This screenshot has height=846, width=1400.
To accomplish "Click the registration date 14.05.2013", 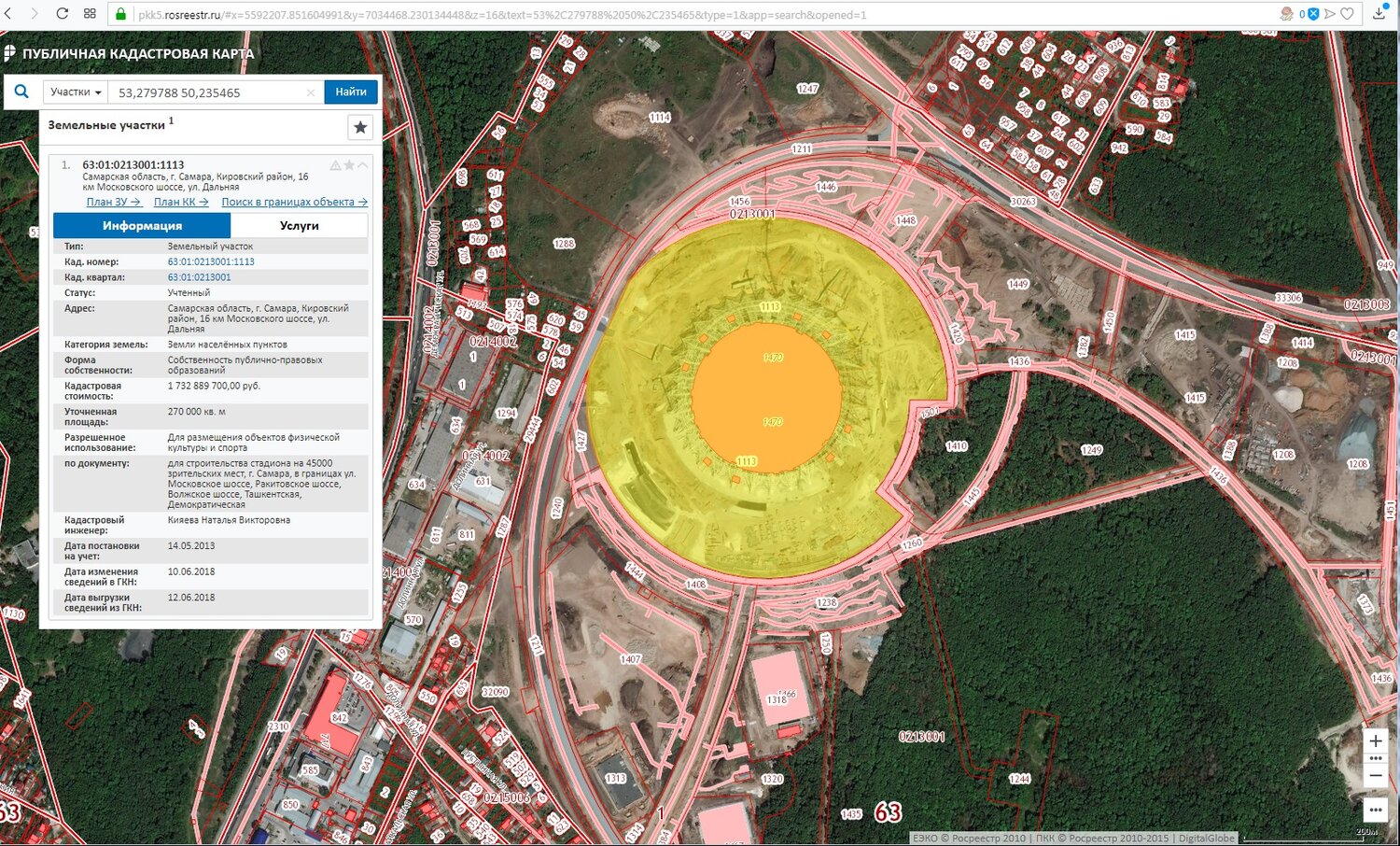I will (191, 546).
